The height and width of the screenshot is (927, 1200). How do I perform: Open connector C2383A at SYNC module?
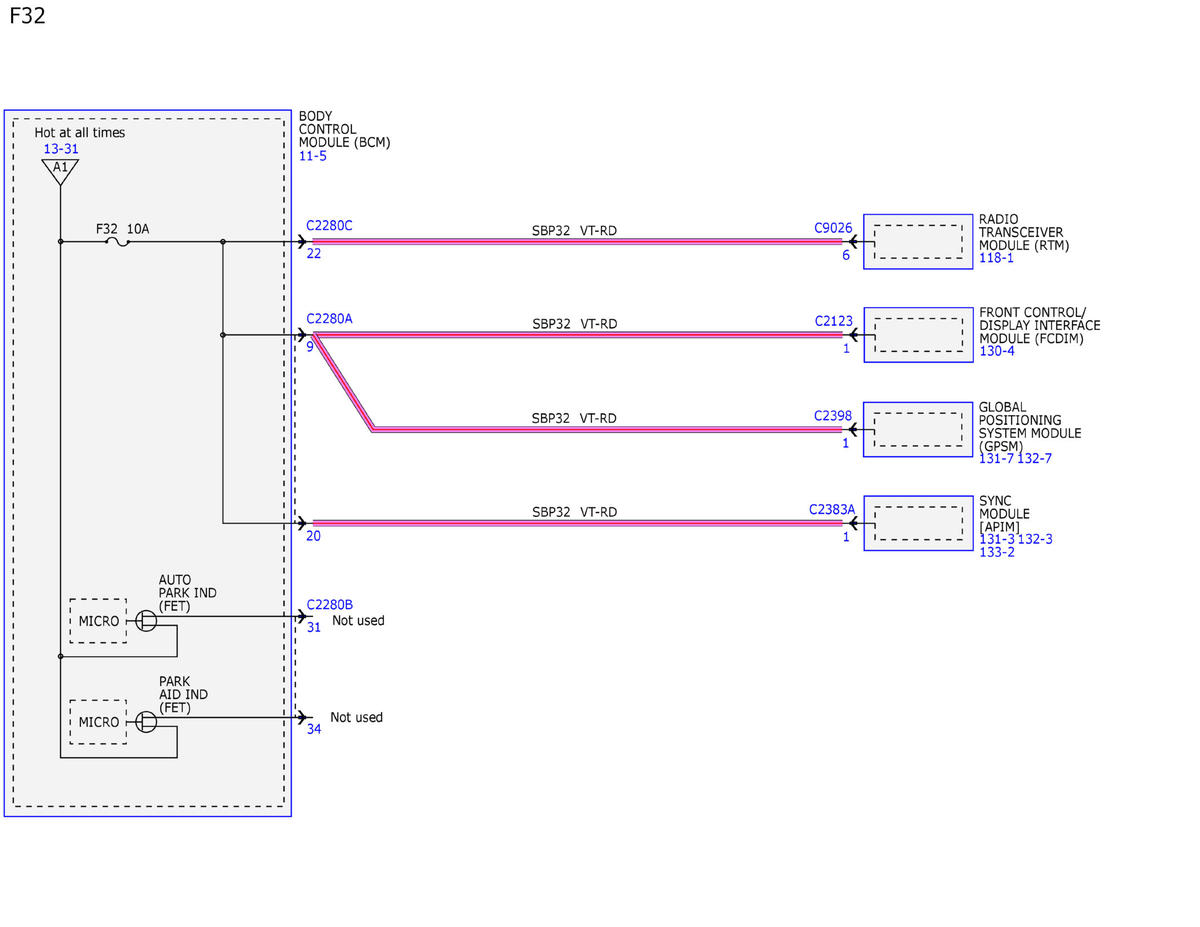click(x=832, y=509)
